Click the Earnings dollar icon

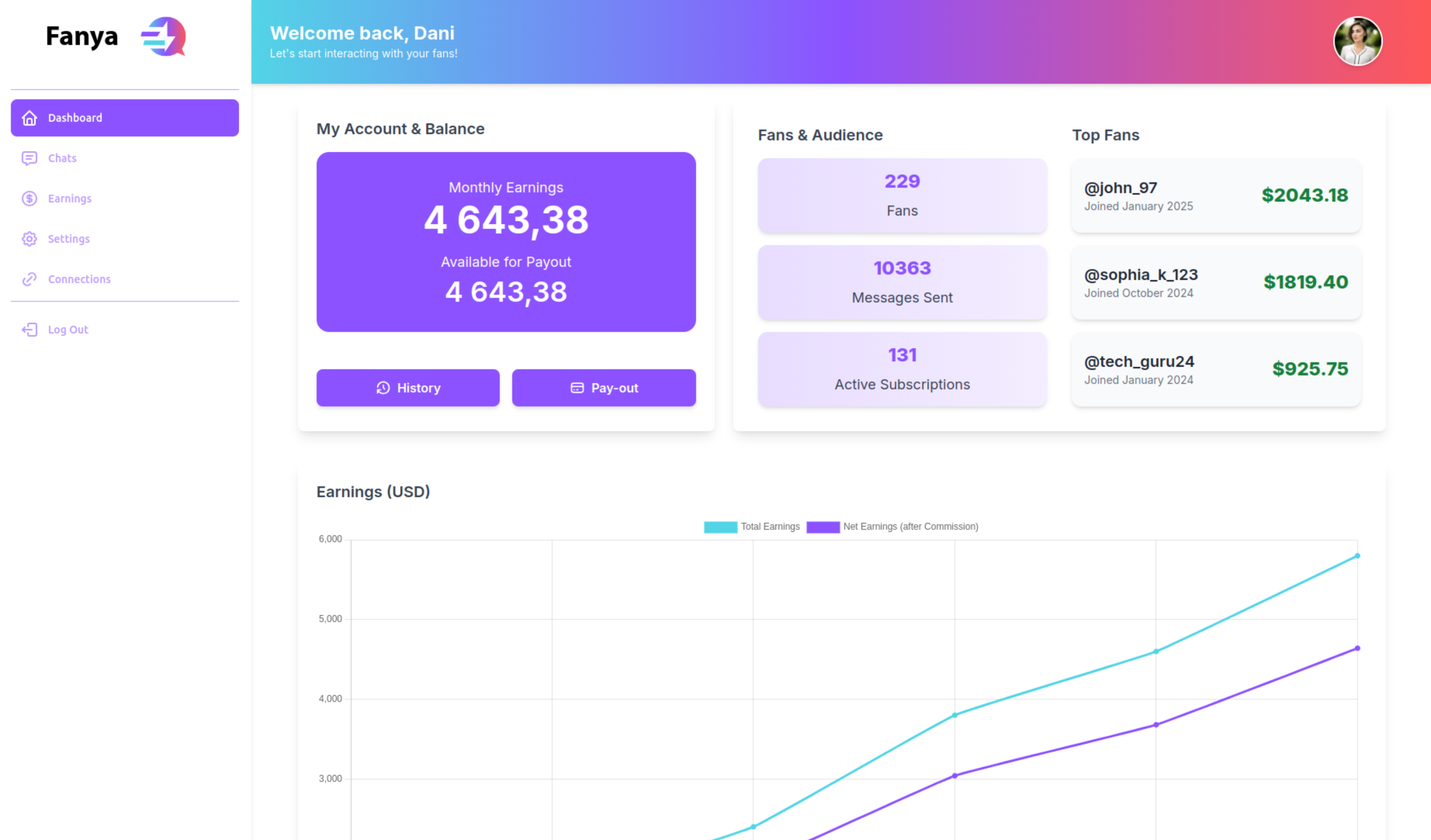click(29, 198)
